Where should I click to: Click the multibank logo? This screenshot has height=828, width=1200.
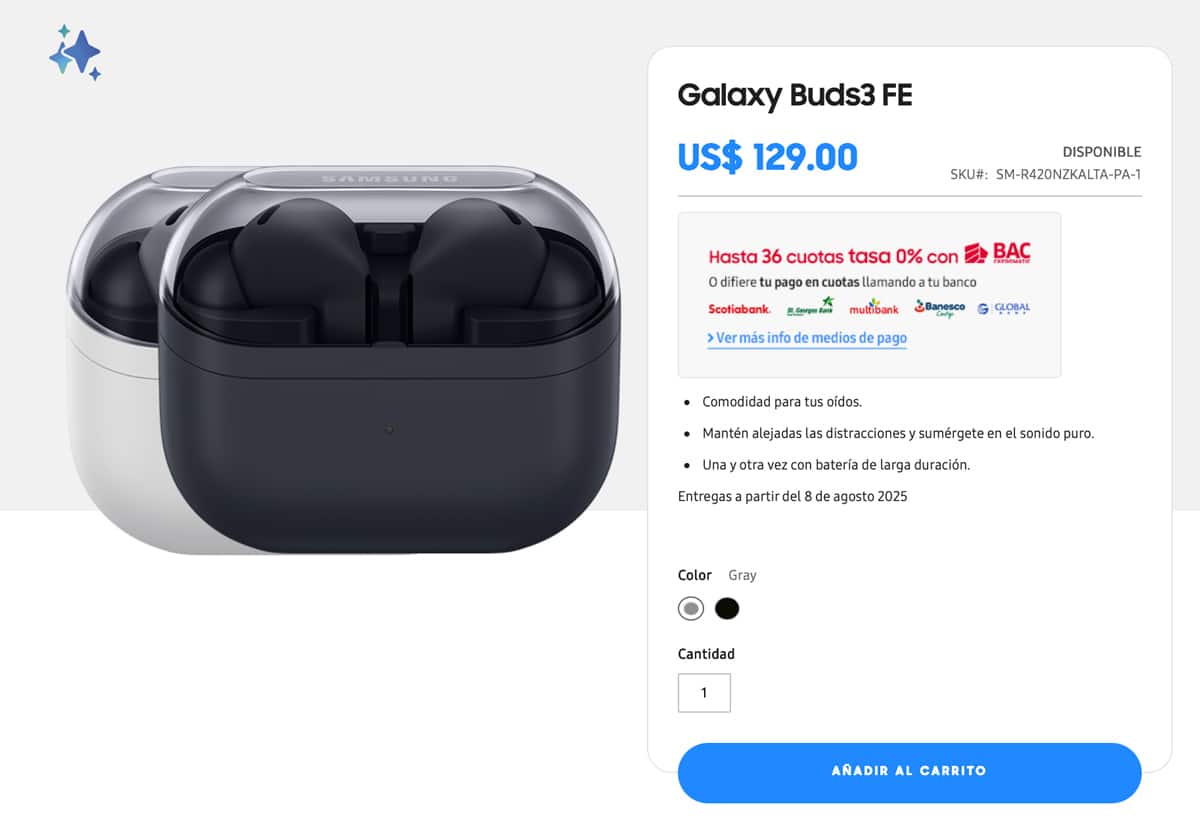[x=874, y=307]
